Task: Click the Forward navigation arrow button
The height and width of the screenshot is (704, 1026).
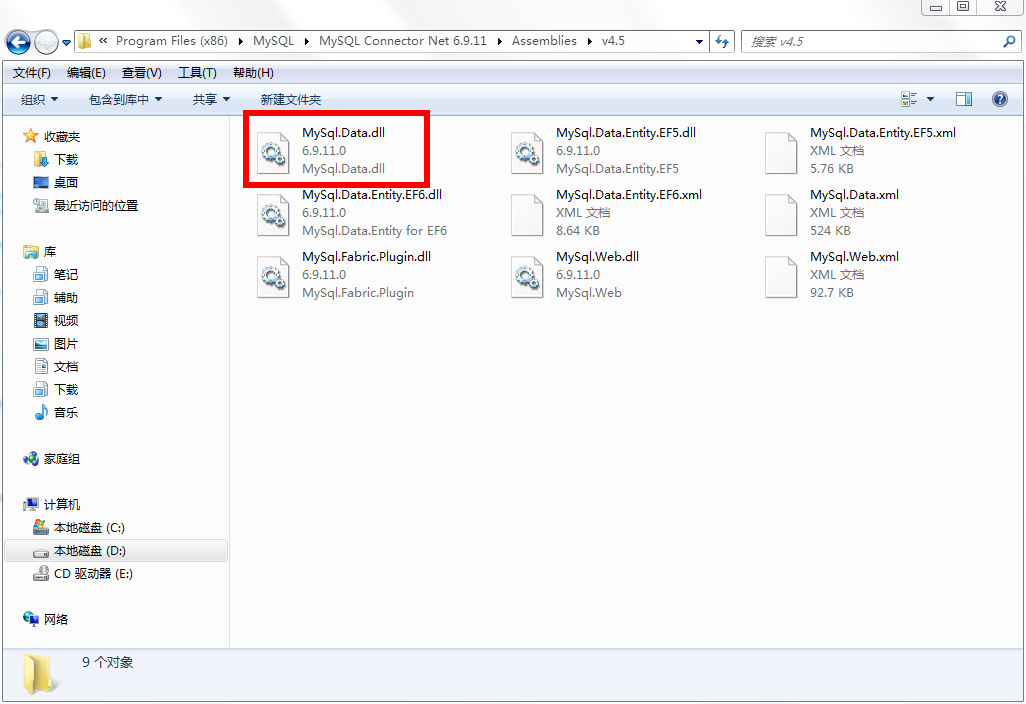Action: point(46,43)
